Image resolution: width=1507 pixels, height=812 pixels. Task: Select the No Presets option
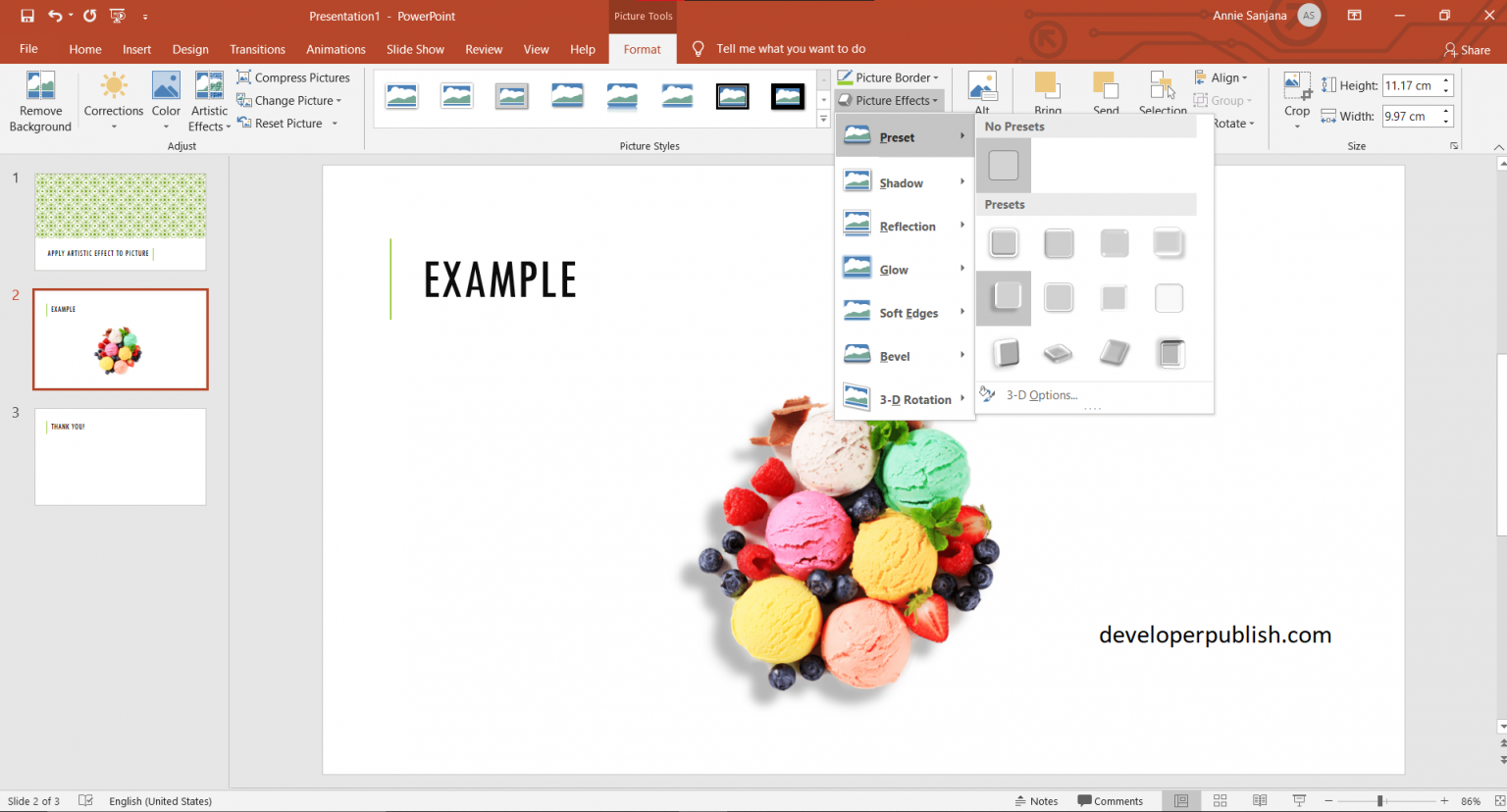pyautogui.click(x=1003, y=165)
